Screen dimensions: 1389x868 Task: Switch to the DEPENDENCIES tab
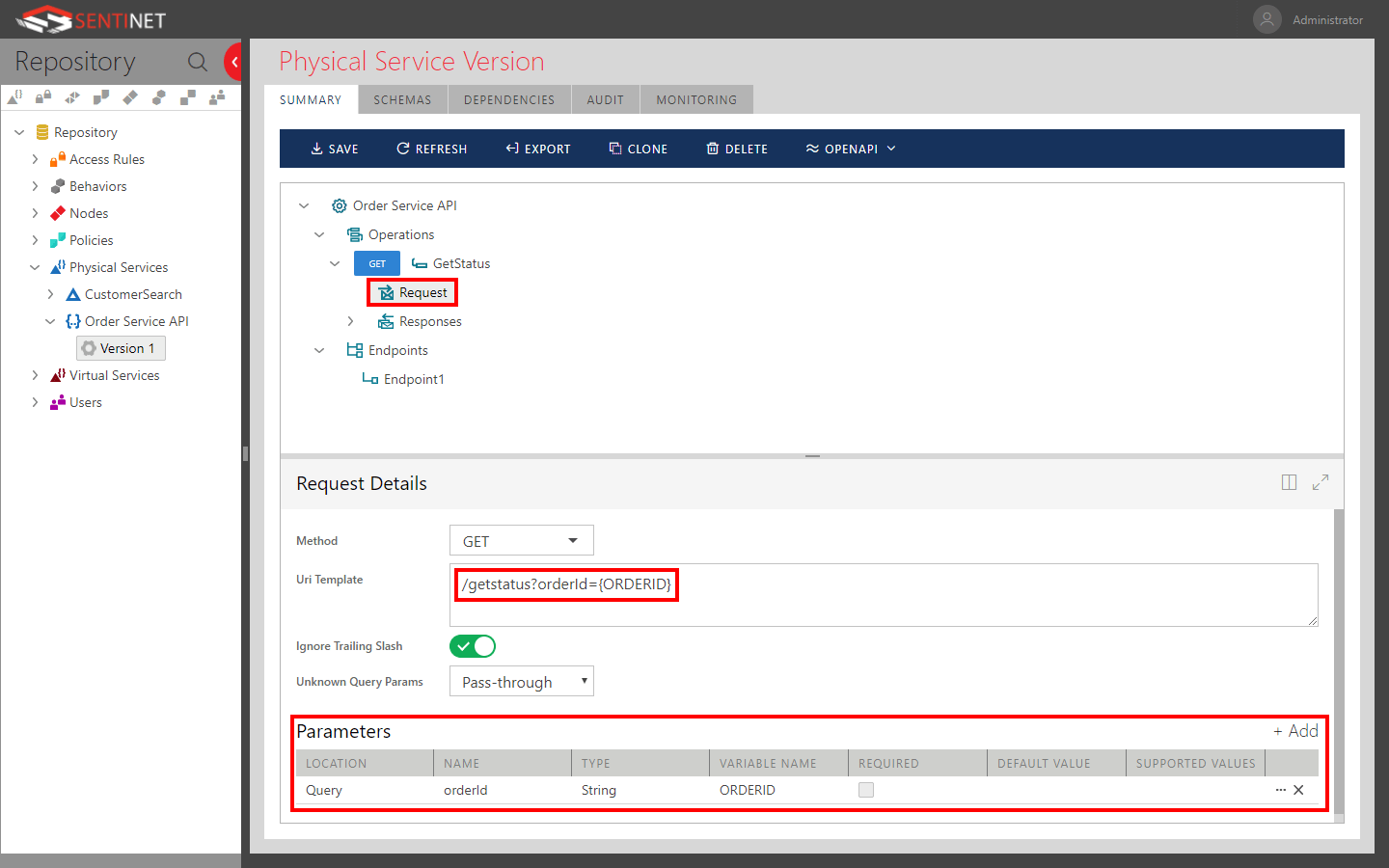click(x=509, y=99)
